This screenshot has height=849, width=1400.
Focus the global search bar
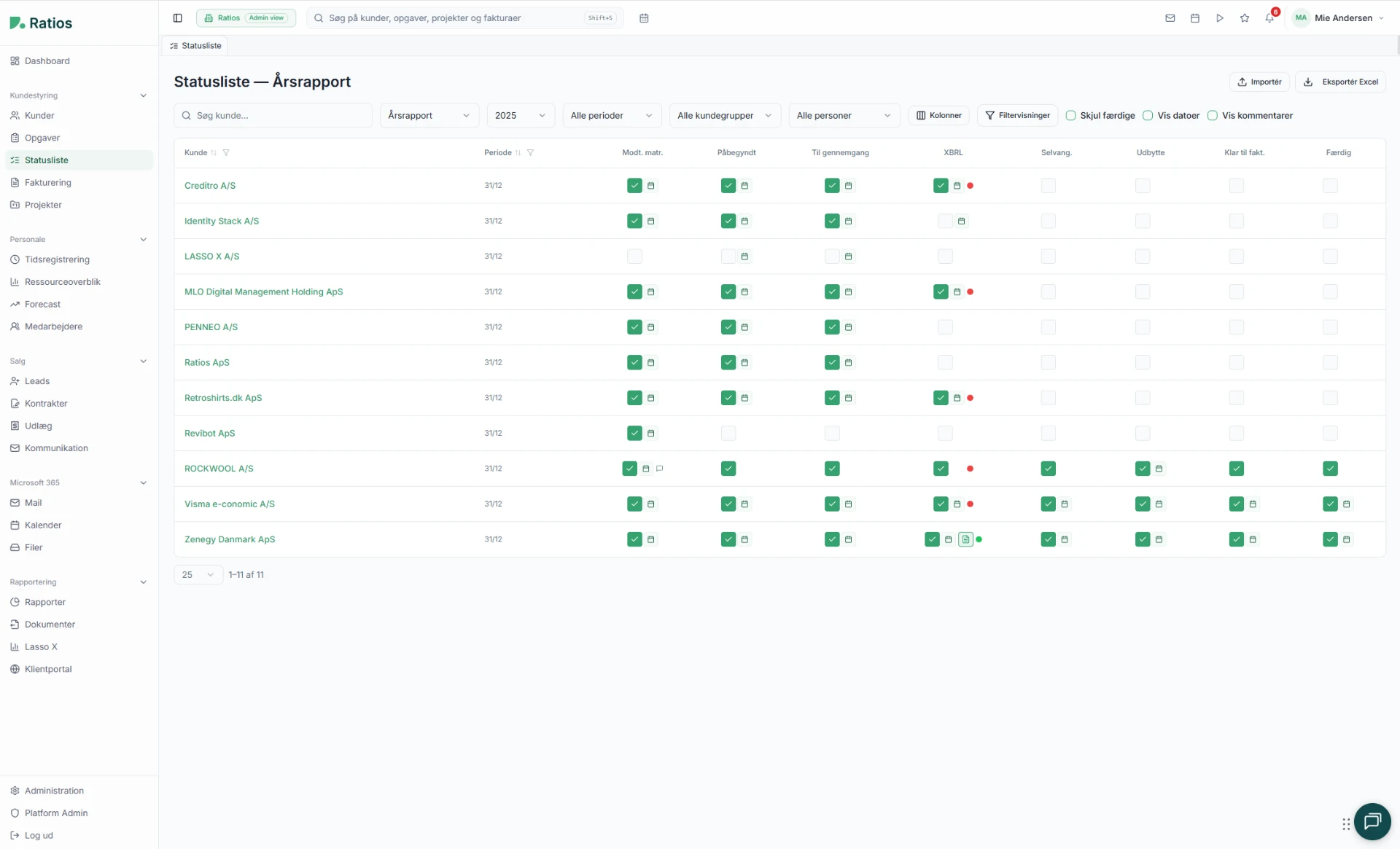tap(464, 18)
